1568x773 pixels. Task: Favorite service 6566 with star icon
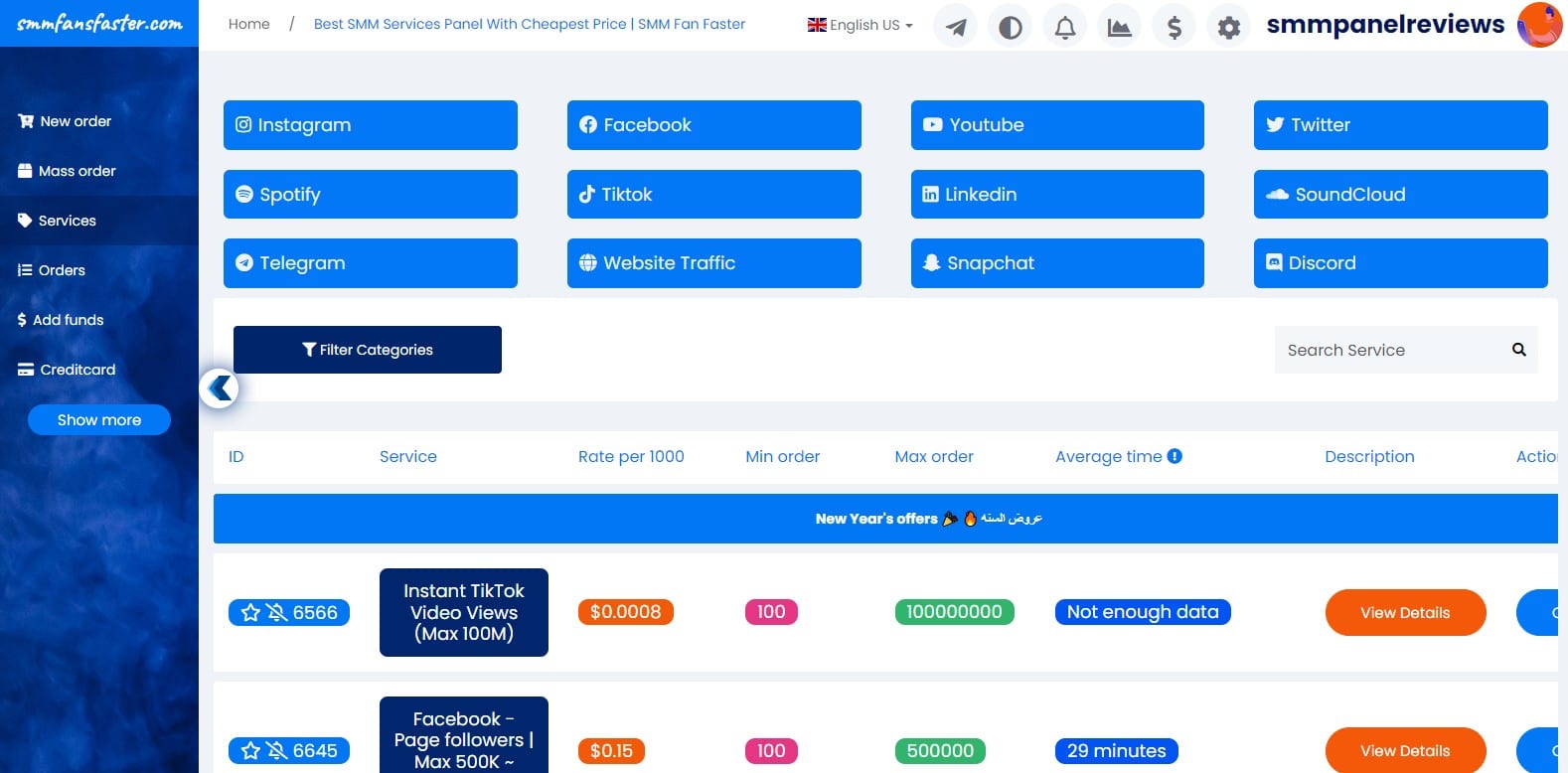pyautogui.click(x=250, y=613)
